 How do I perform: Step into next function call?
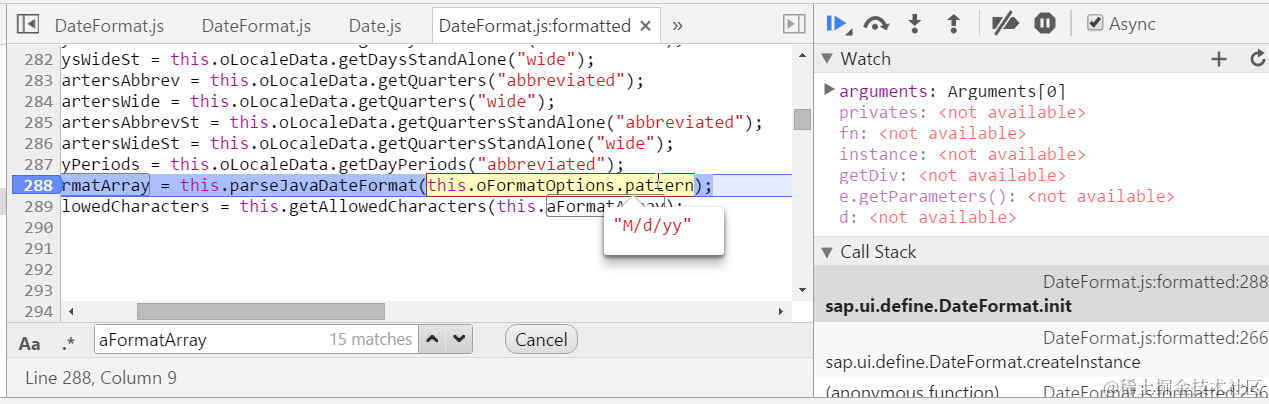coord(914,23)
